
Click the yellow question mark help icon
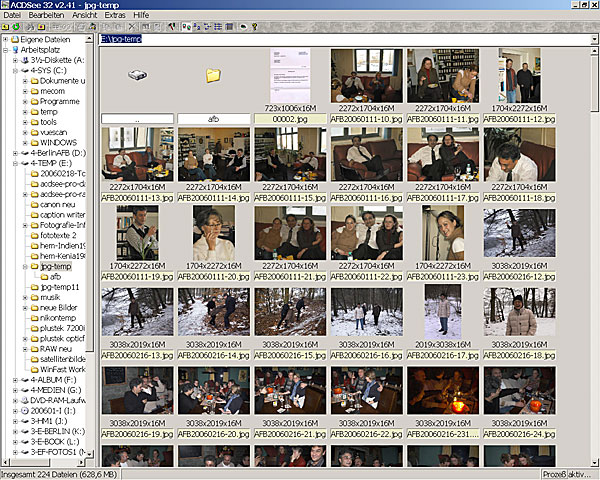(254, 26)
